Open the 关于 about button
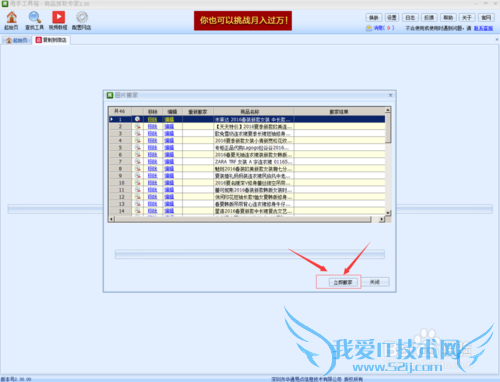 tap(467, 18)
